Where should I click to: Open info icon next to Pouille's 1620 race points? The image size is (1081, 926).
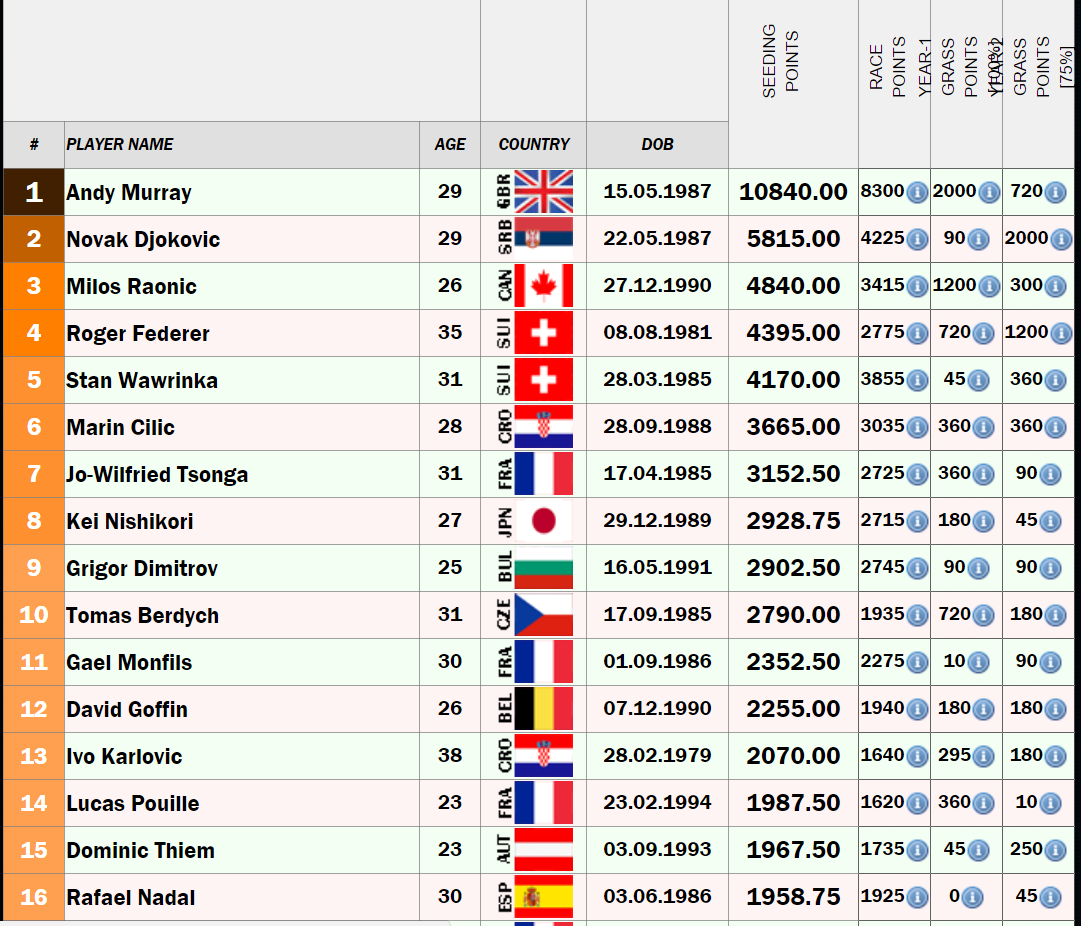[x=916, y=803]
